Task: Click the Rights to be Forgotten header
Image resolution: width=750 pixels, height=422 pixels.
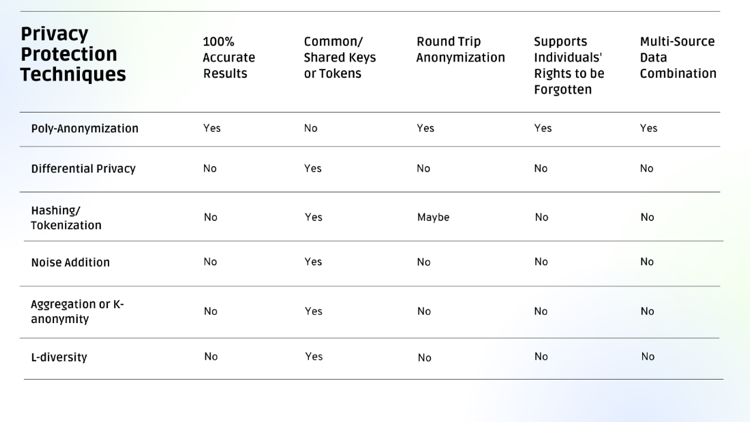Action: tap(569, 66)
